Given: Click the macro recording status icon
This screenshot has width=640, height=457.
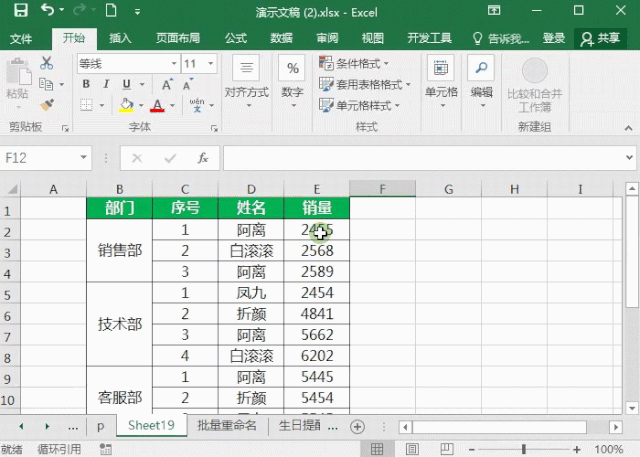Looking at the screenshot, I should click(105, 449).
